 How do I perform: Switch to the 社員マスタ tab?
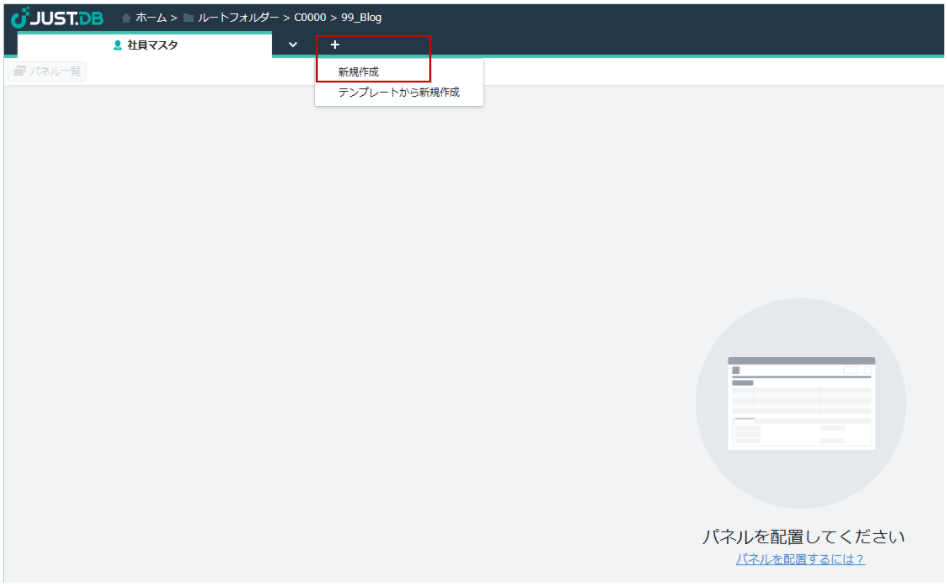[152, 46]
